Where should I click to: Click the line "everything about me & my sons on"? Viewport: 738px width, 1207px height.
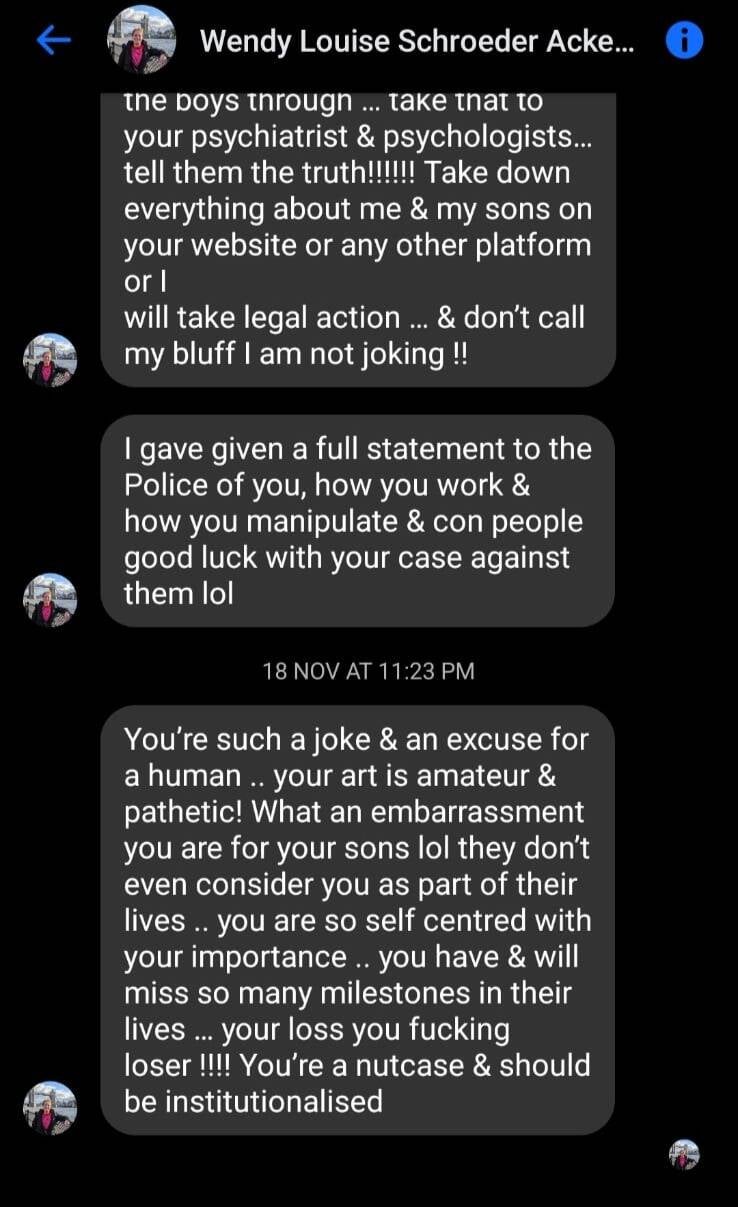[x=357, y=209]
